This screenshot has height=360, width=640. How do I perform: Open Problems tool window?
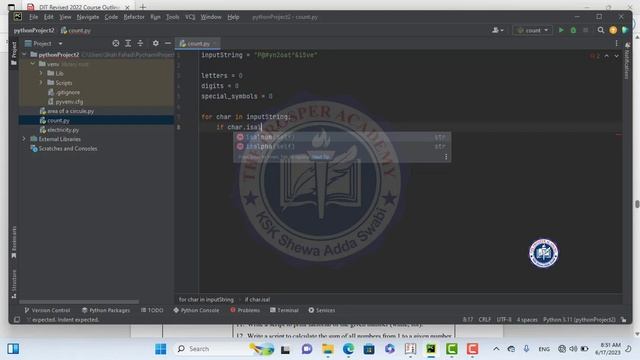[x=245, y=310]
